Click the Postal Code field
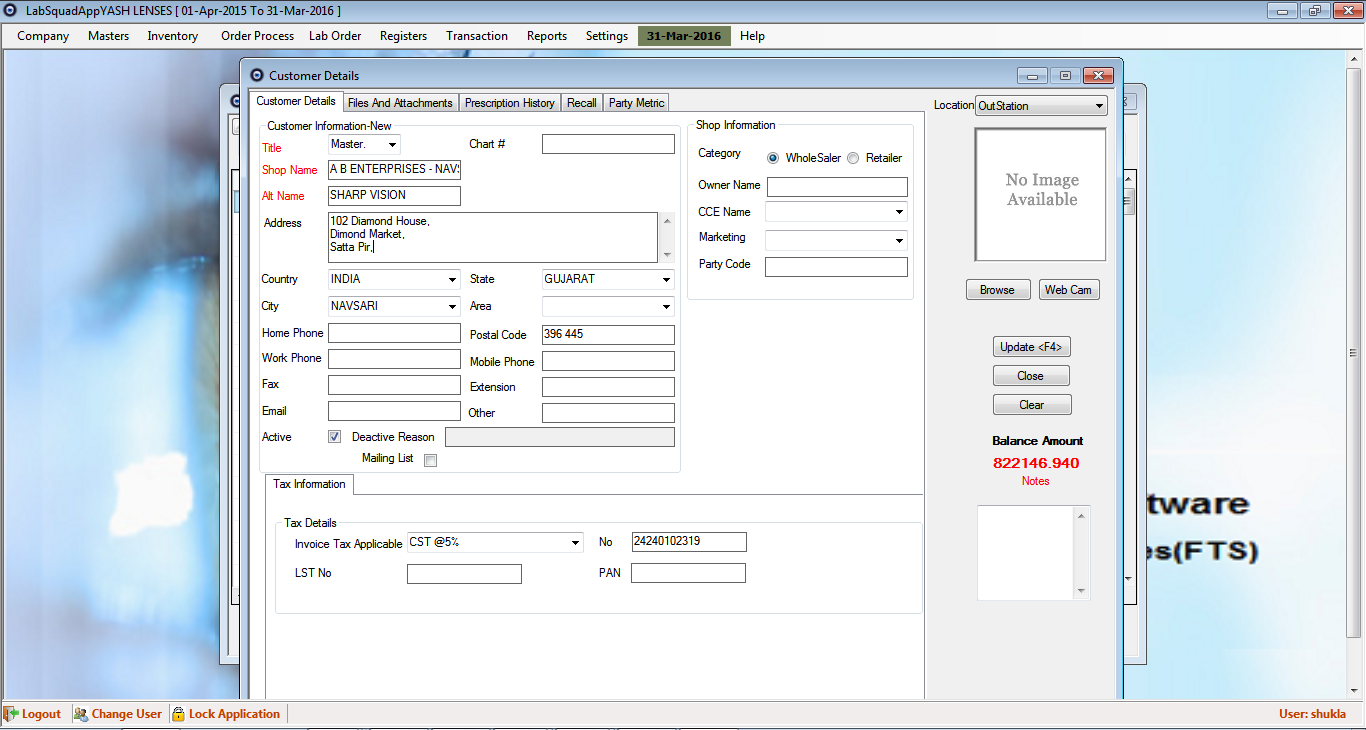The height and width of the screenshot is (730, 1366). pos(608,335)
